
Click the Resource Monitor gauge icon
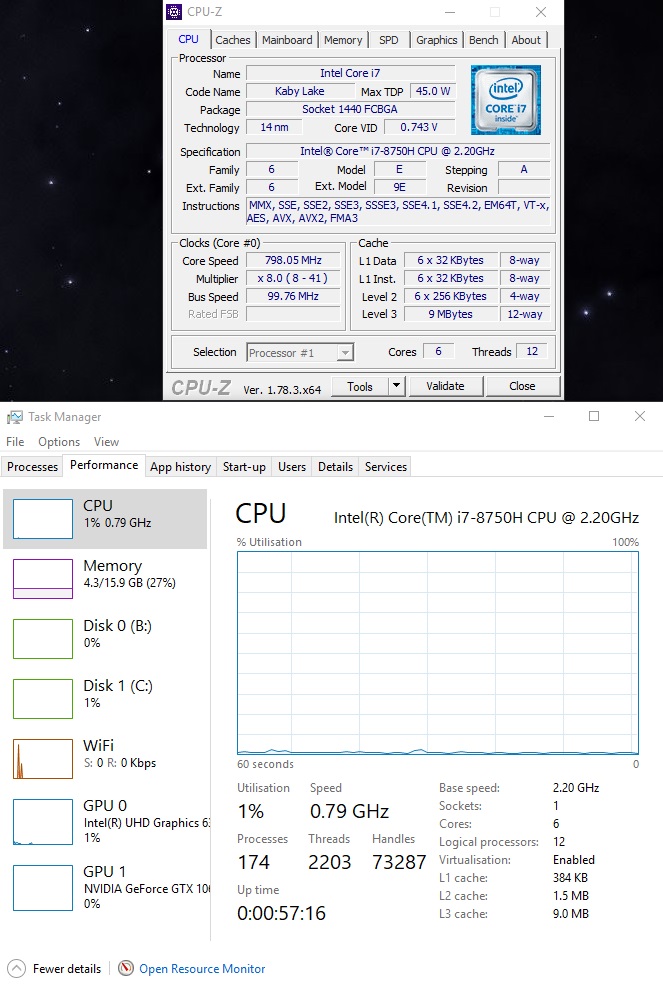pyautogui.click(x=126, y=968)
